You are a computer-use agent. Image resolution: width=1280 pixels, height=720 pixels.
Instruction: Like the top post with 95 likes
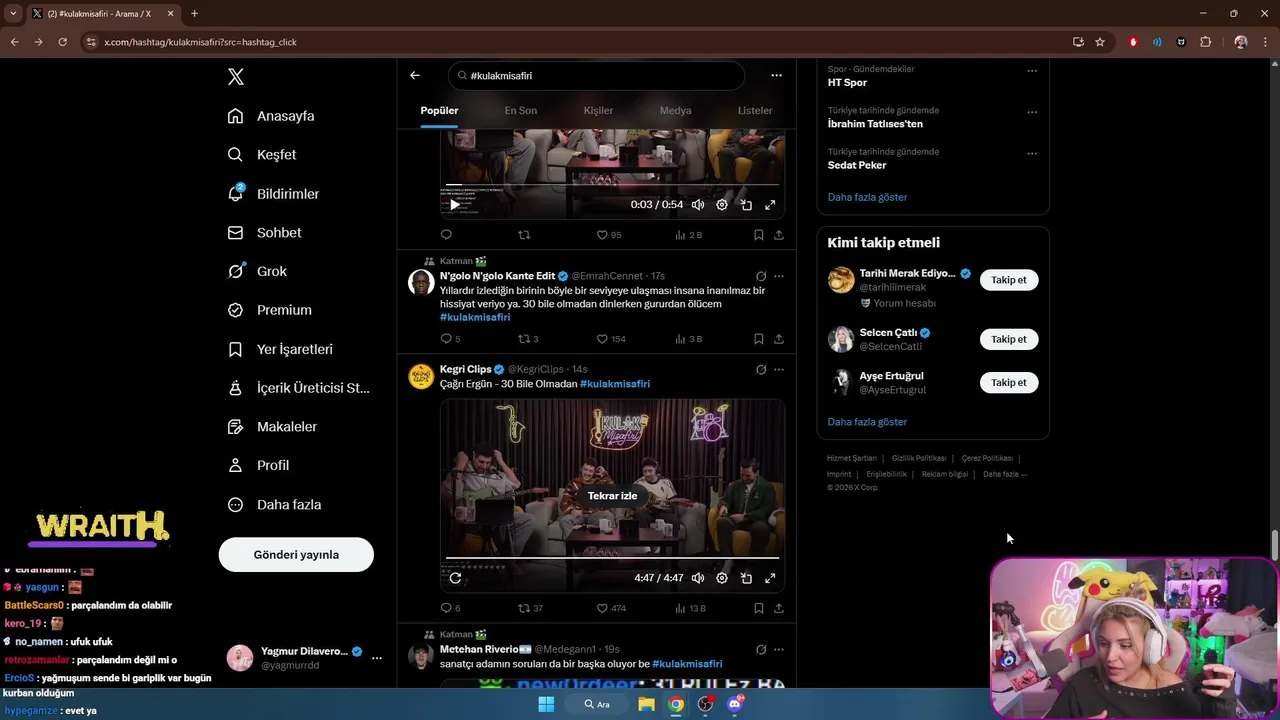[608, 235]
